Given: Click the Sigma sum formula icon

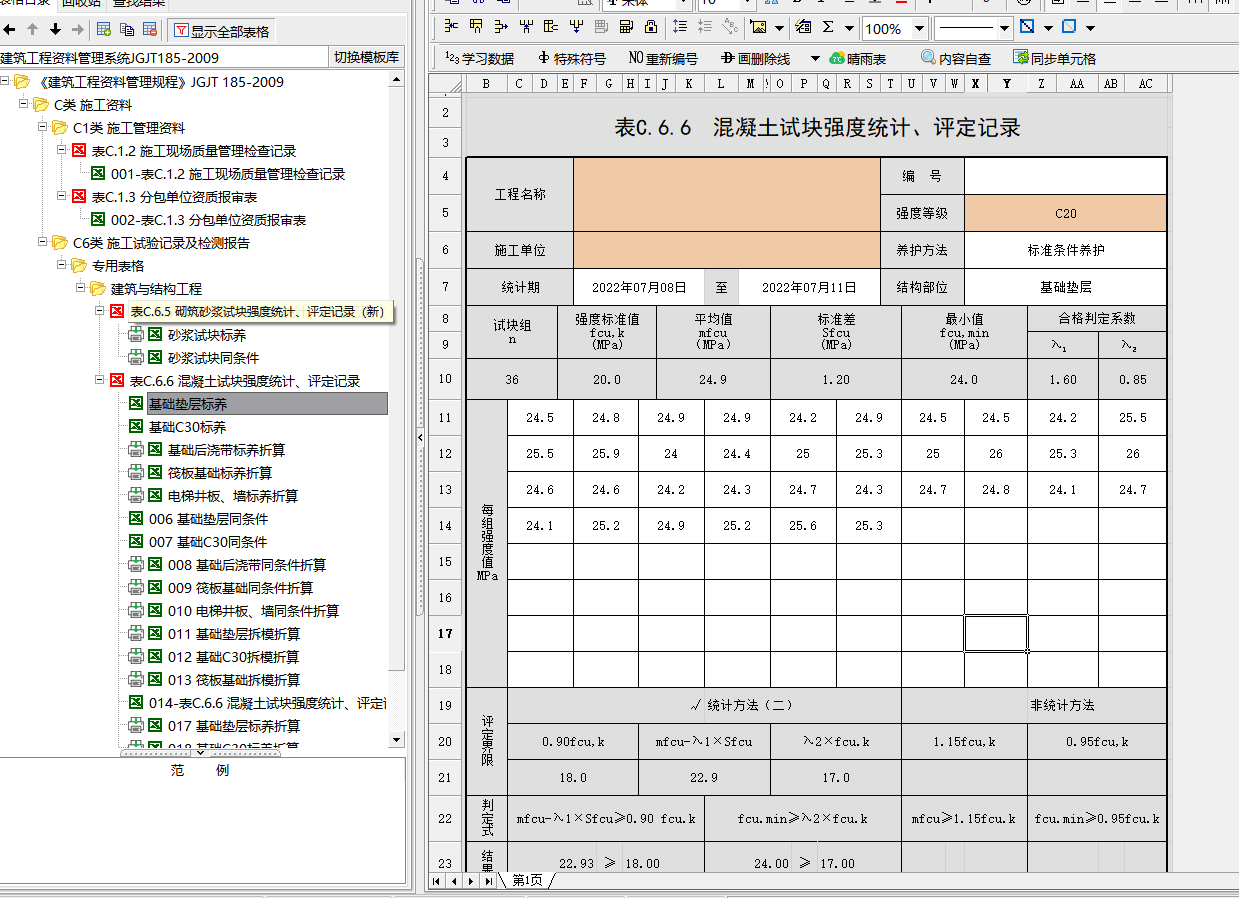Looking at the screenshot, I should [x=828, y=27].
